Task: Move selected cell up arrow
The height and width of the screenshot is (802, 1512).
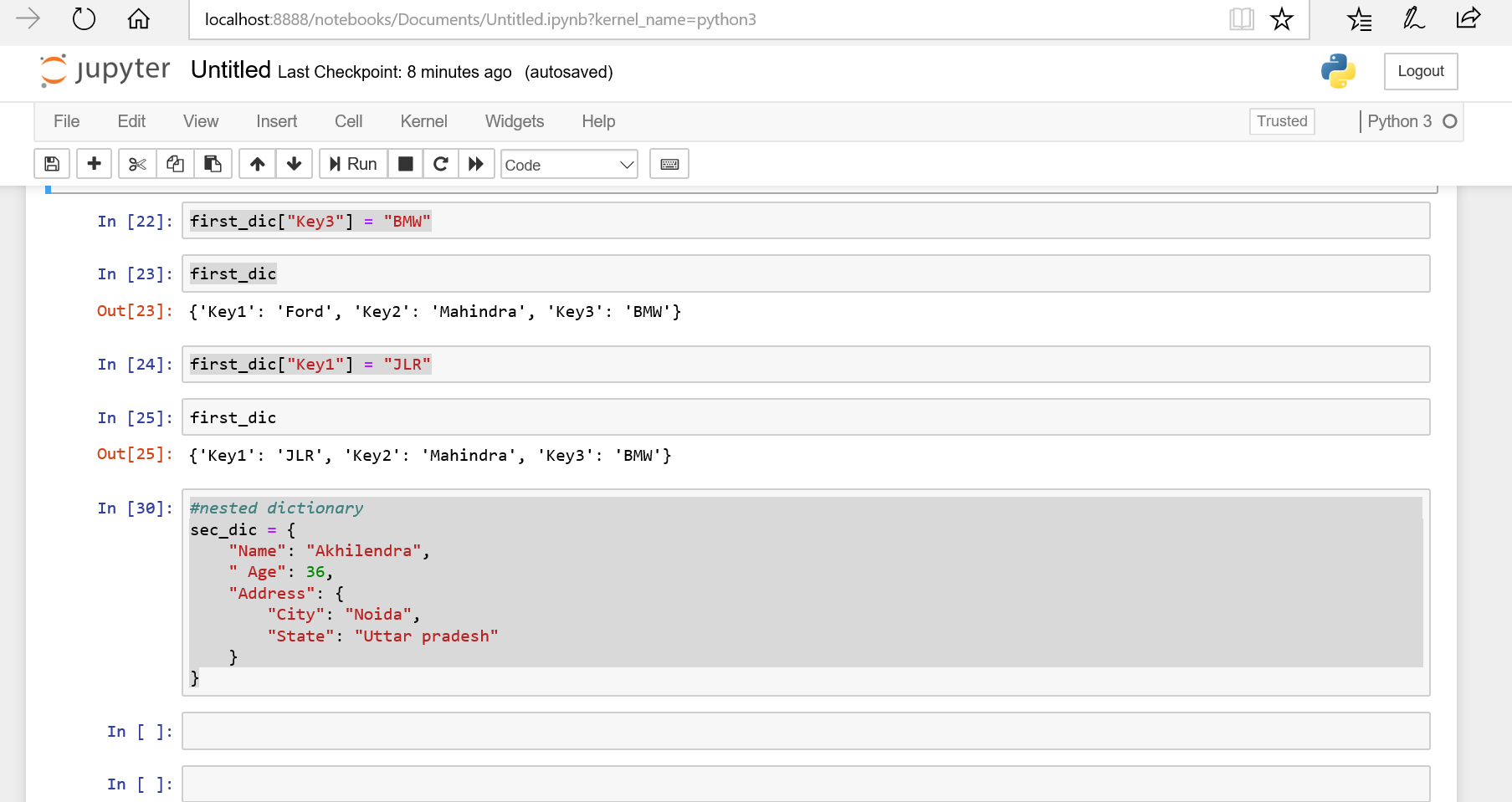Action: 258,164
